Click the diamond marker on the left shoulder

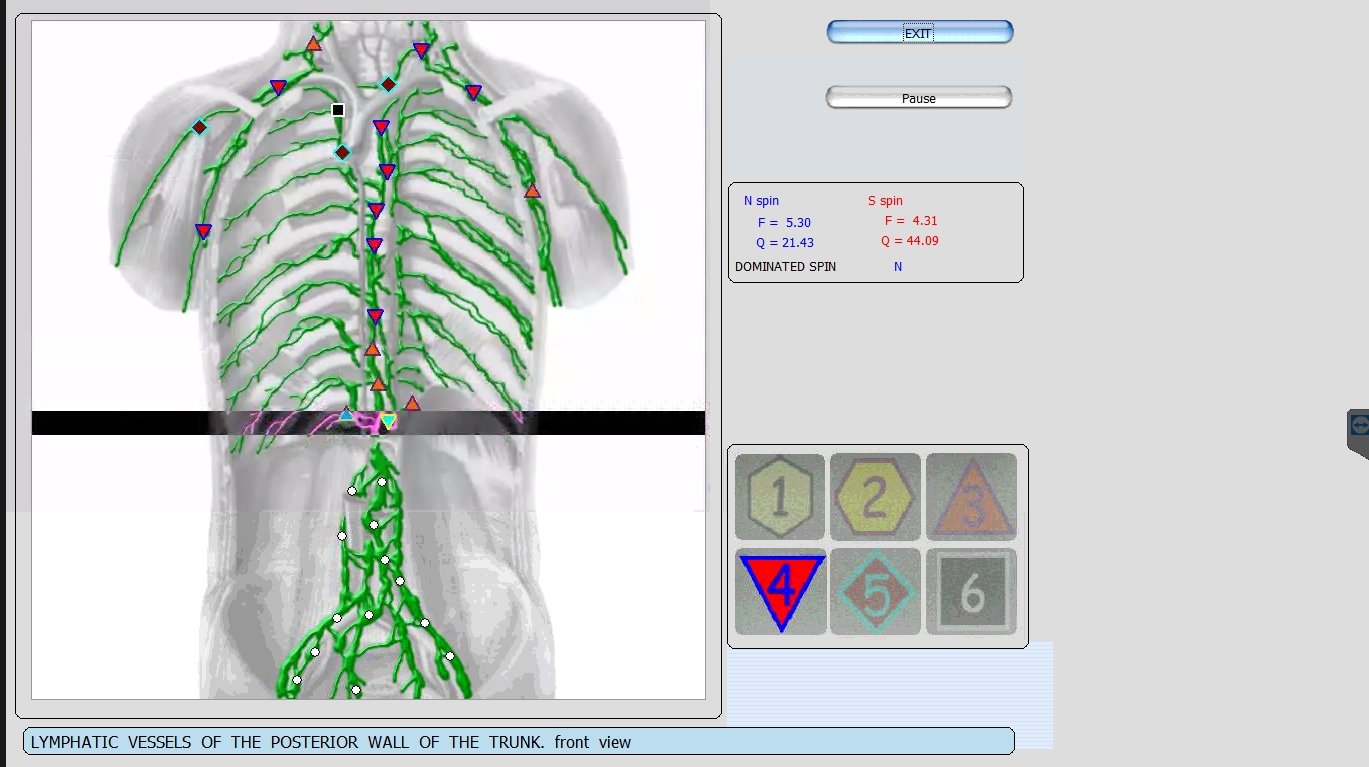click(199, 127)
